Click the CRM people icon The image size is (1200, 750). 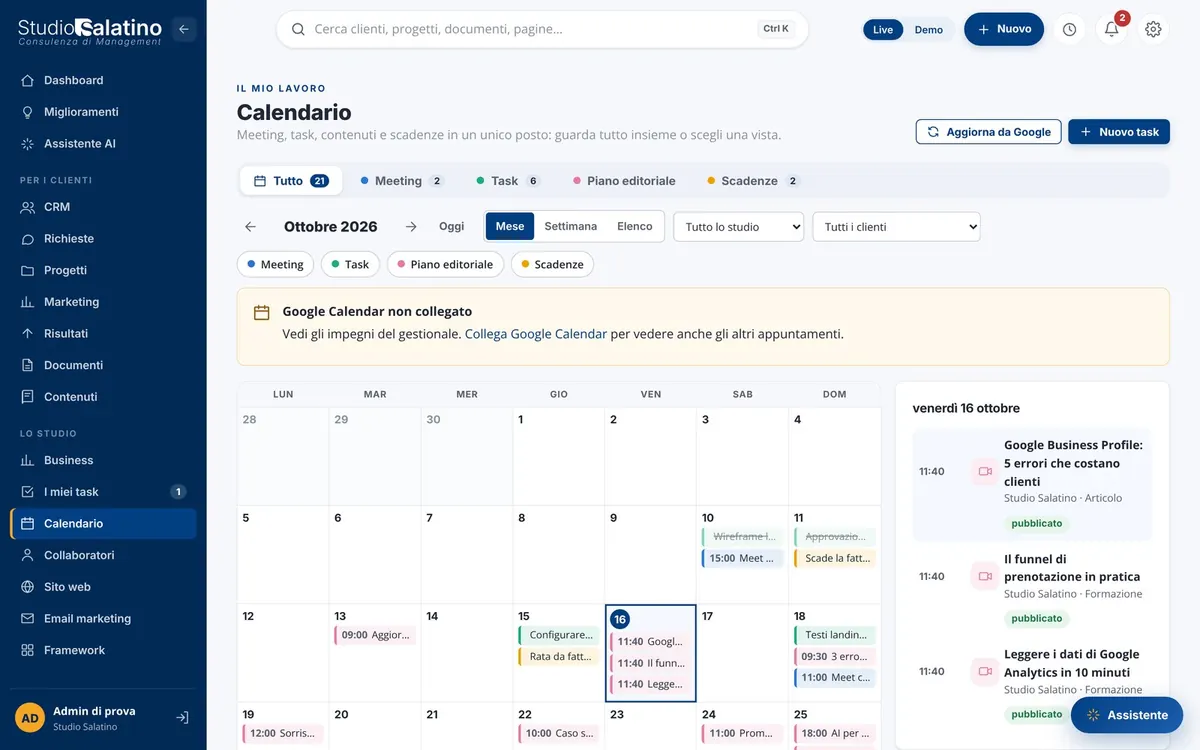pos(27,207)
